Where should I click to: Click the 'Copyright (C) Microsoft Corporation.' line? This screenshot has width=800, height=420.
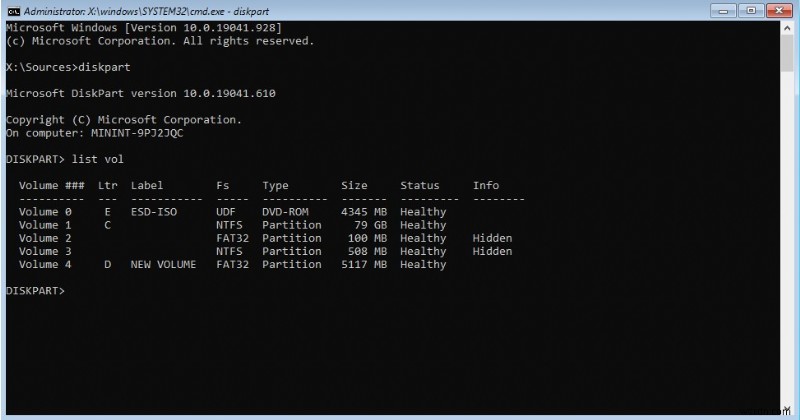[x=123, y=120]
